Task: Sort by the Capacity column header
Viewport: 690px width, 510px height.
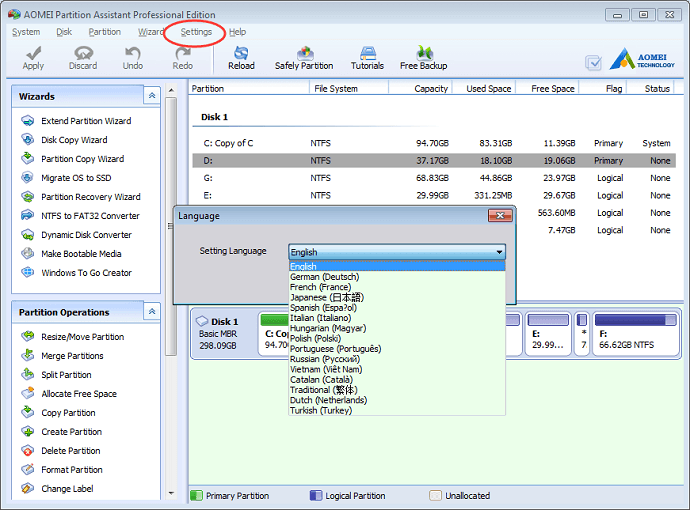Action: pyautogui.click(x=420, y=88)
